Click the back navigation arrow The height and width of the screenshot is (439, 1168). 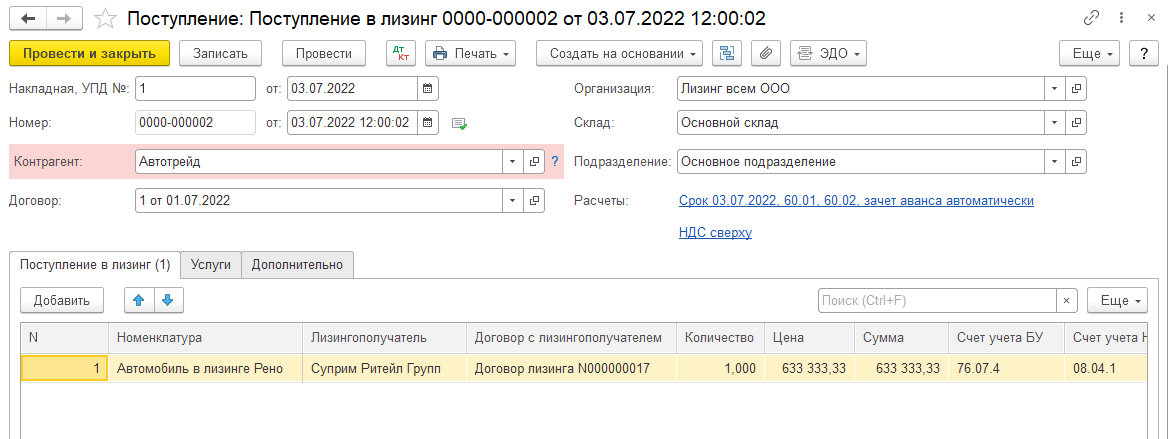coord(27,19)
